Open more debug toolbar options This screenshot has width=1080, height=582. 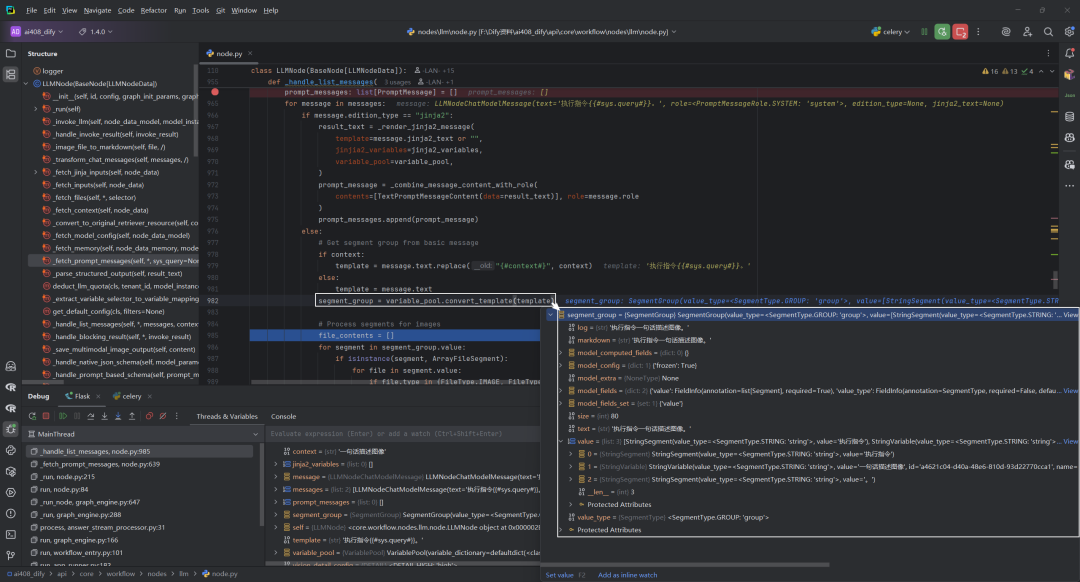click(x=176, y=416)
